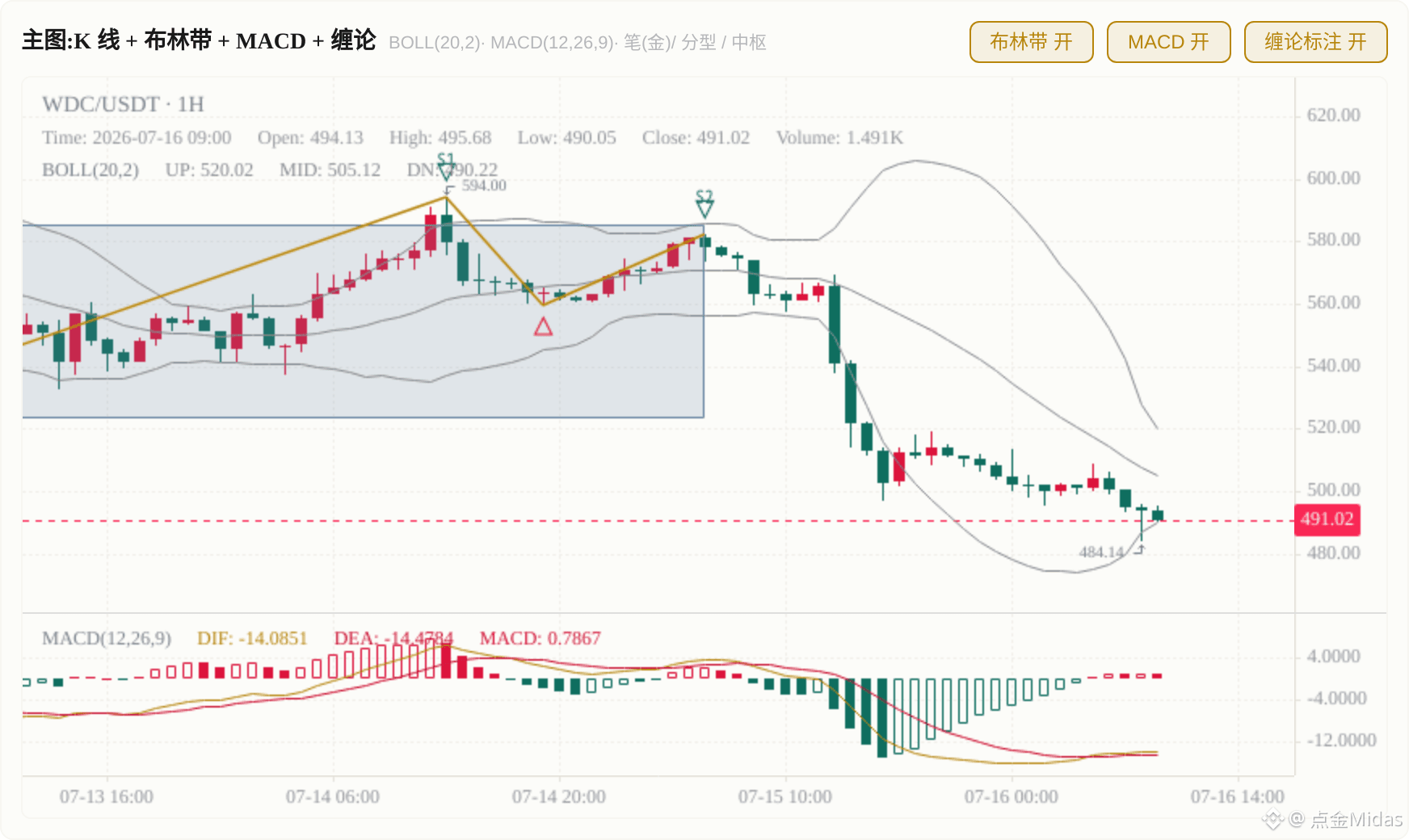Click the 主图:K 线 + 布林带 + MACD + 缠论 heading
1409x840 pixels.
coord(199,40)
